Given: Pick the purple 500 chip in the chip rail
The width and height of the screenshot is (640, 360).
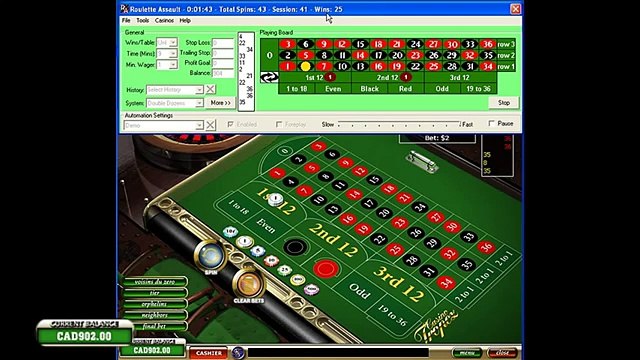Looking at the screenshot, I should pyautogui.click(x=311, y=289).
